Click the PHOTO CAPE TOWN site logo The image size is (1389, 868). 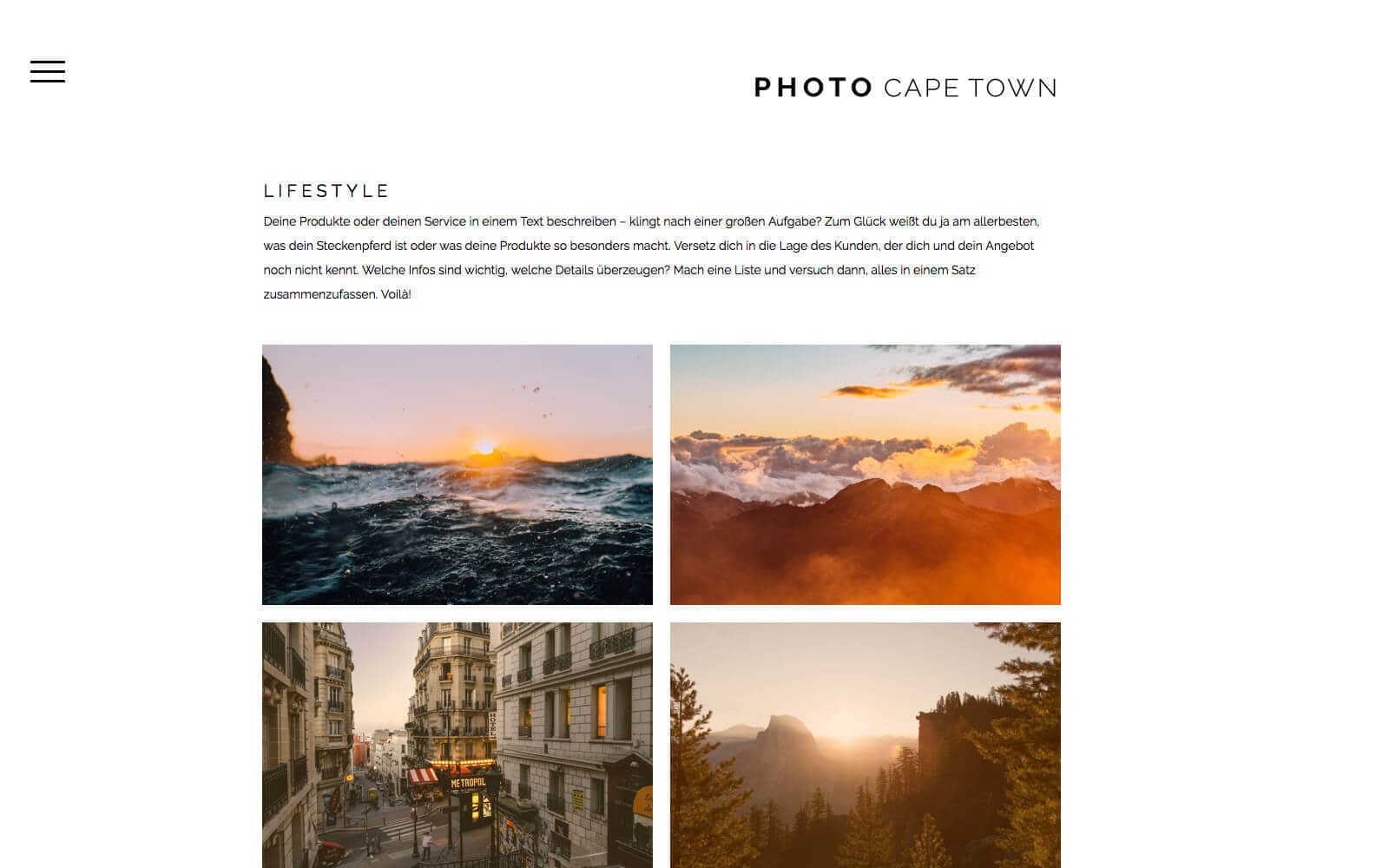(905, 88)
